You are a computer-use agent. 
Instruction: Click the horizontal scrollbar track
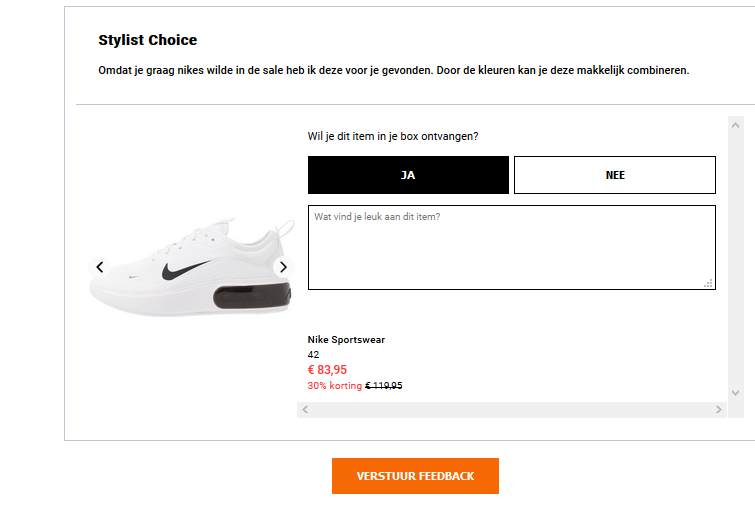pyautogui.click(x=510, y=410)
